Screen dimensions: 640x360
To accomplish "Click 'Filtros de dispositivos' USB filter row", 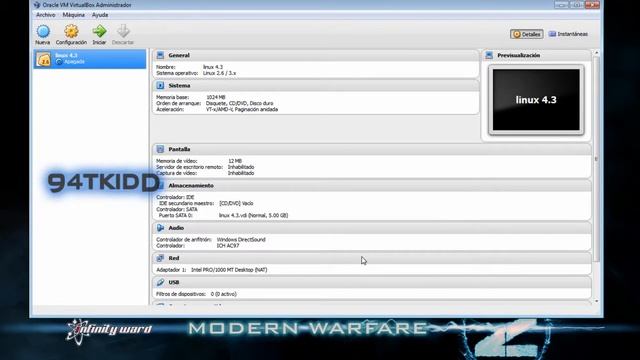I will (x=196, y=294).
